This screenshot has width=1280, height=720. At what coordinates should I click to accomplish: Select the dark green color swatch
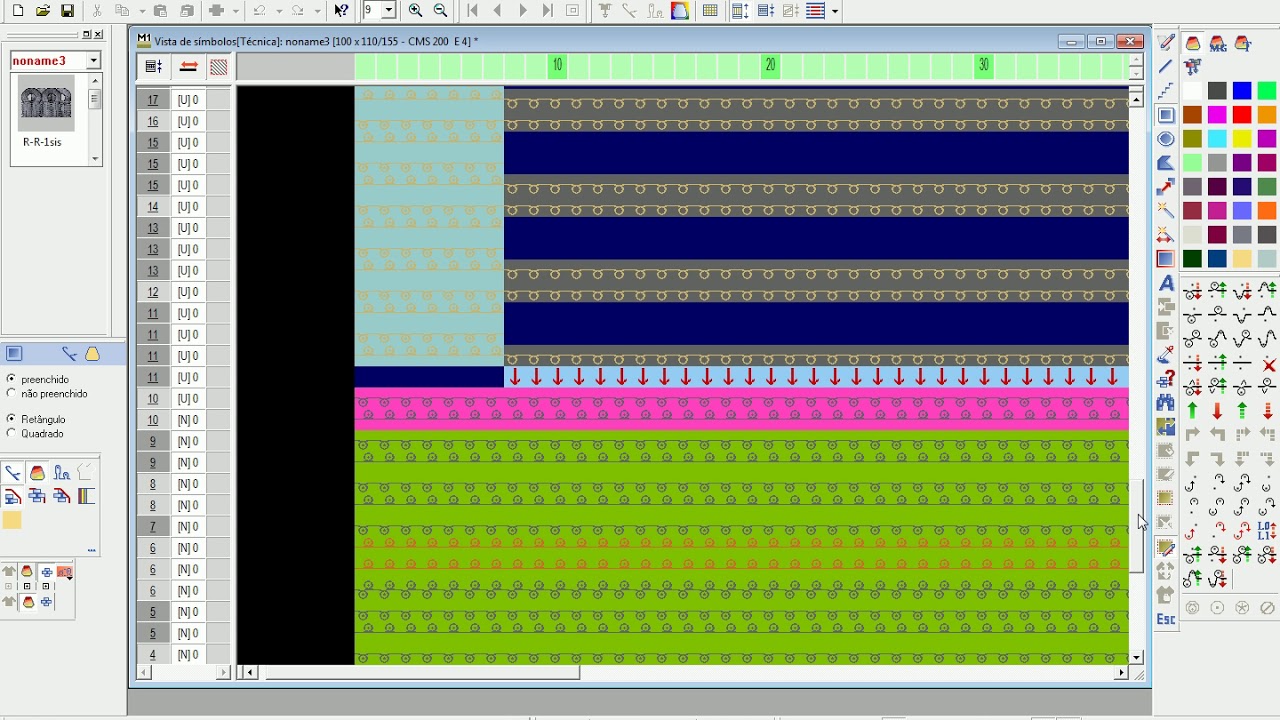[1192, 259]
